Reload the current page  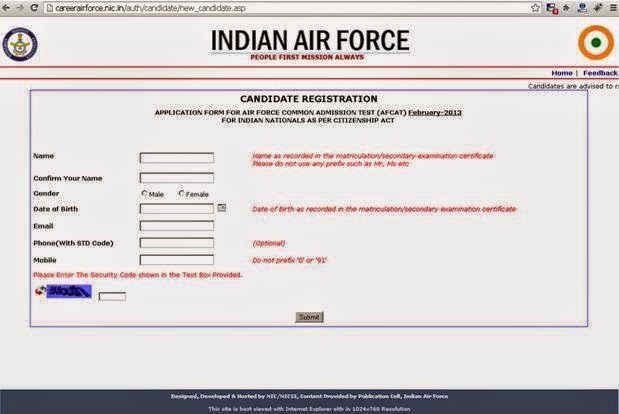[34, 7]
